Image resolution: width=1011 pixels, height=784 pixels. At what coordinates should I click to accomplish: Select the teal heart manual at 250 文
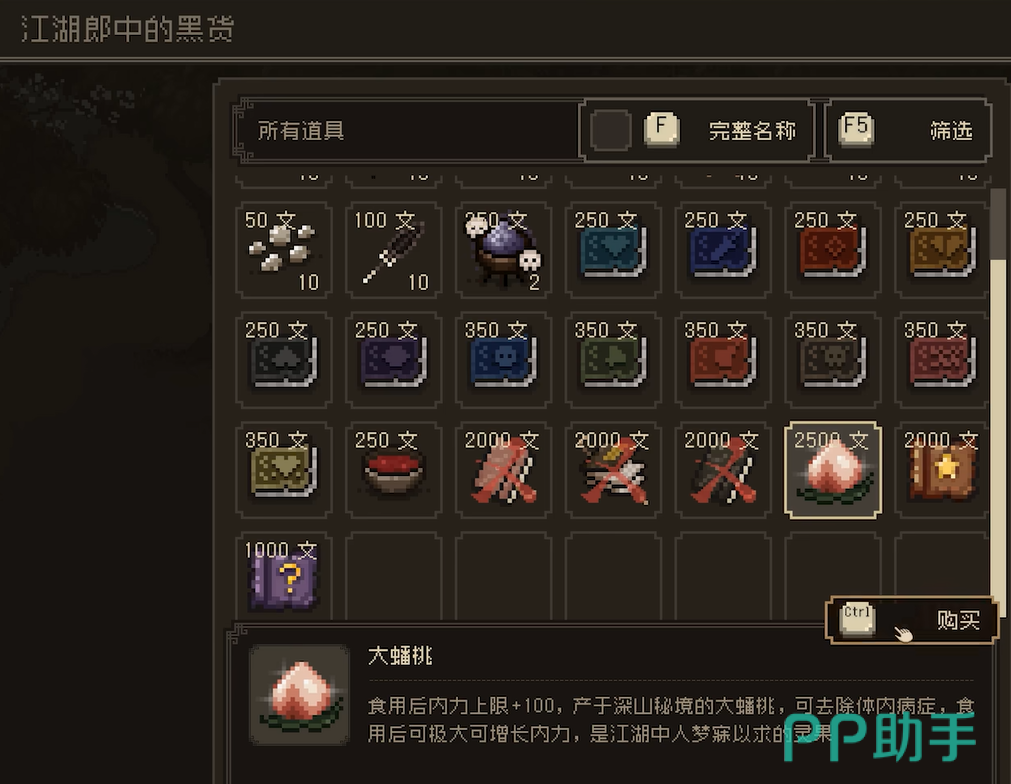(x=613, y=250)
